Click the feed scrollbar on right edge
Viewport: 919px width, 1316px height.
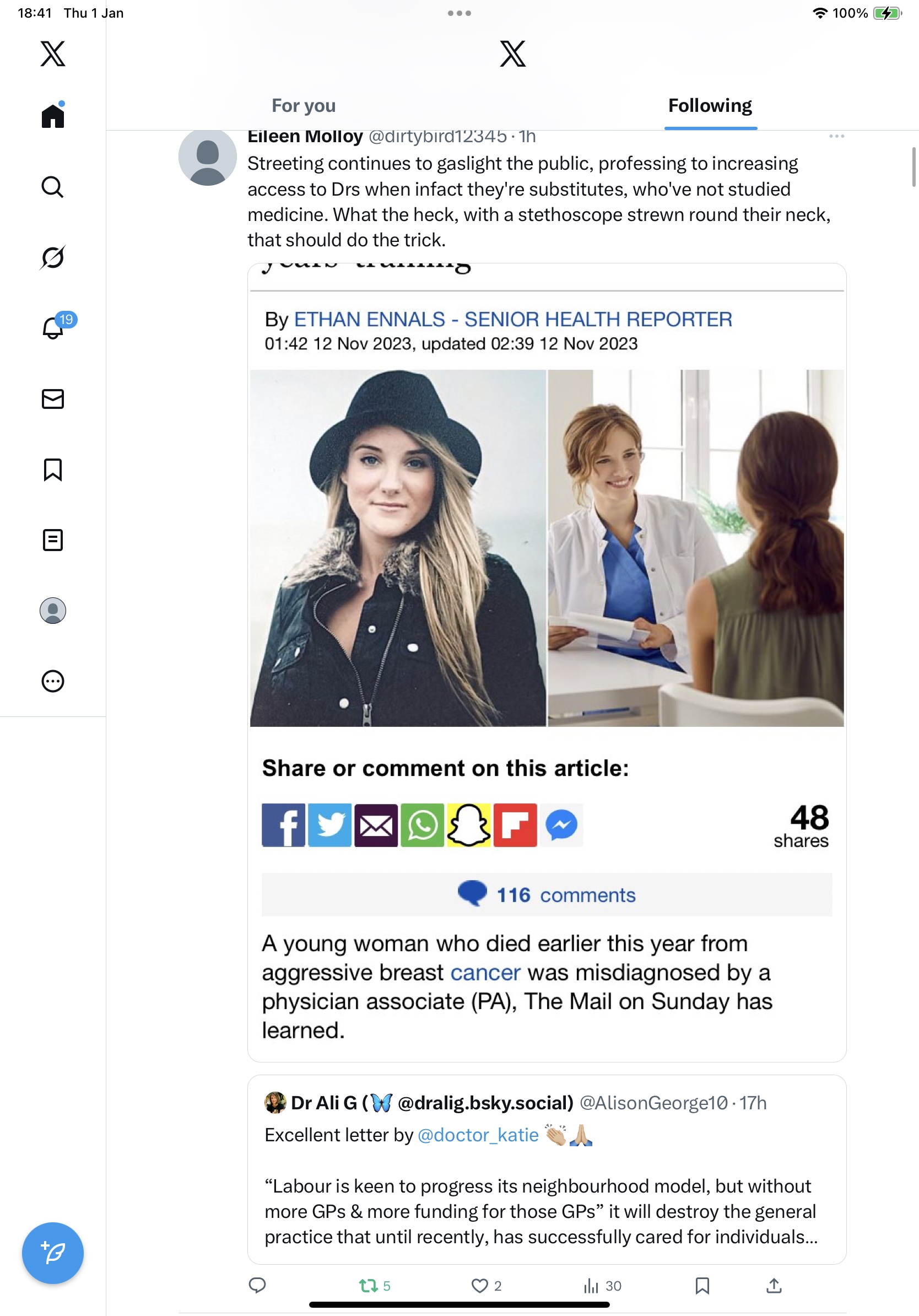pyautogui.click(x=914, y=166)
